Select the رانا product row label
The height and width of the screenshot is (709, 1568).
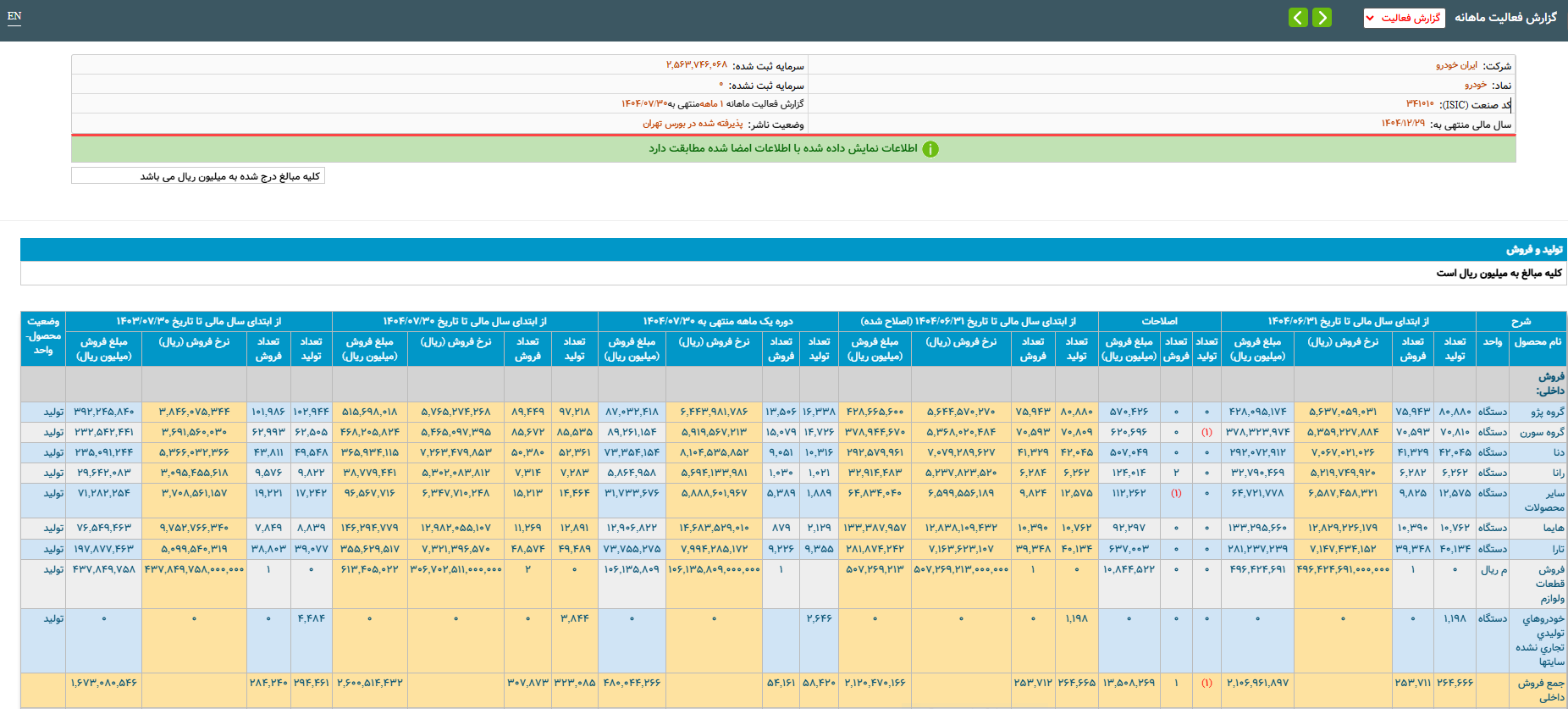pos(1558,473)
